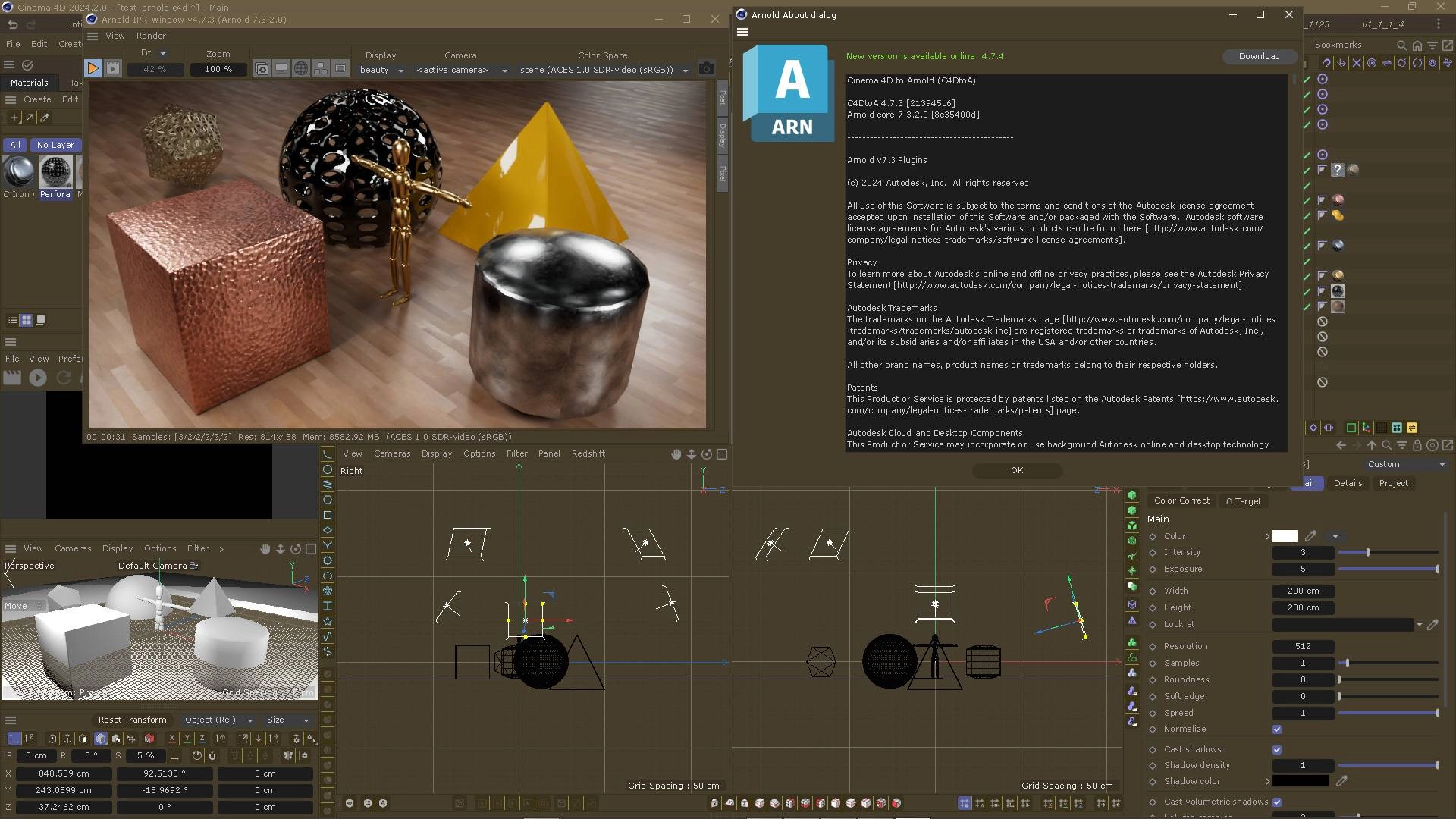Open the View menu in IPR window

tap(115, 36)
